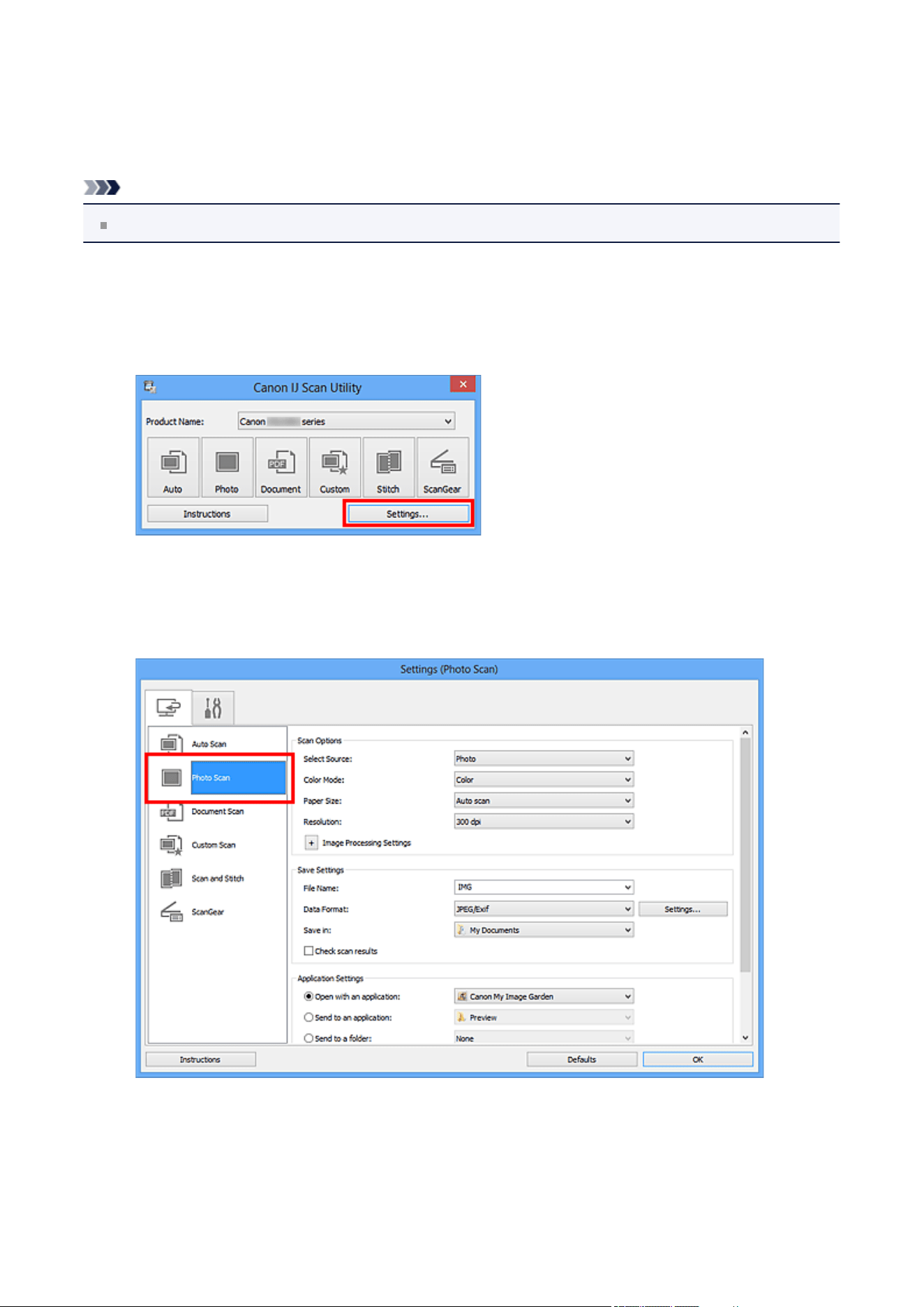Viewport: 924px width, 1307px height.
Task: Click the Custom Scan sidebar icon
Action: tap(171, 845)
